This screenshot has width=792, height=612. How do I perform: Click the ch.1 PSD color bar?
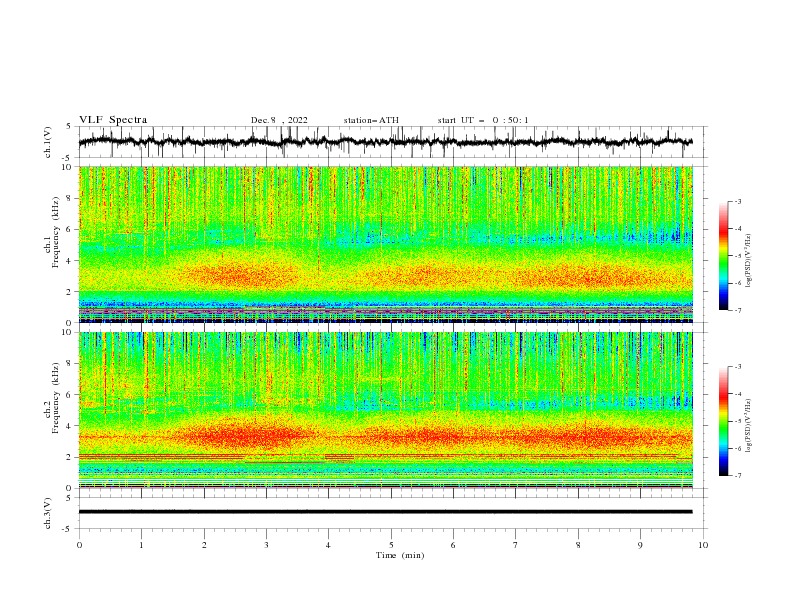(723, 256)
